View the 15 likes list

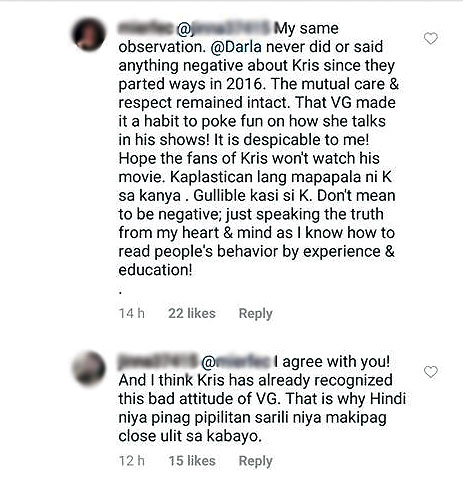tap(192, 461)
